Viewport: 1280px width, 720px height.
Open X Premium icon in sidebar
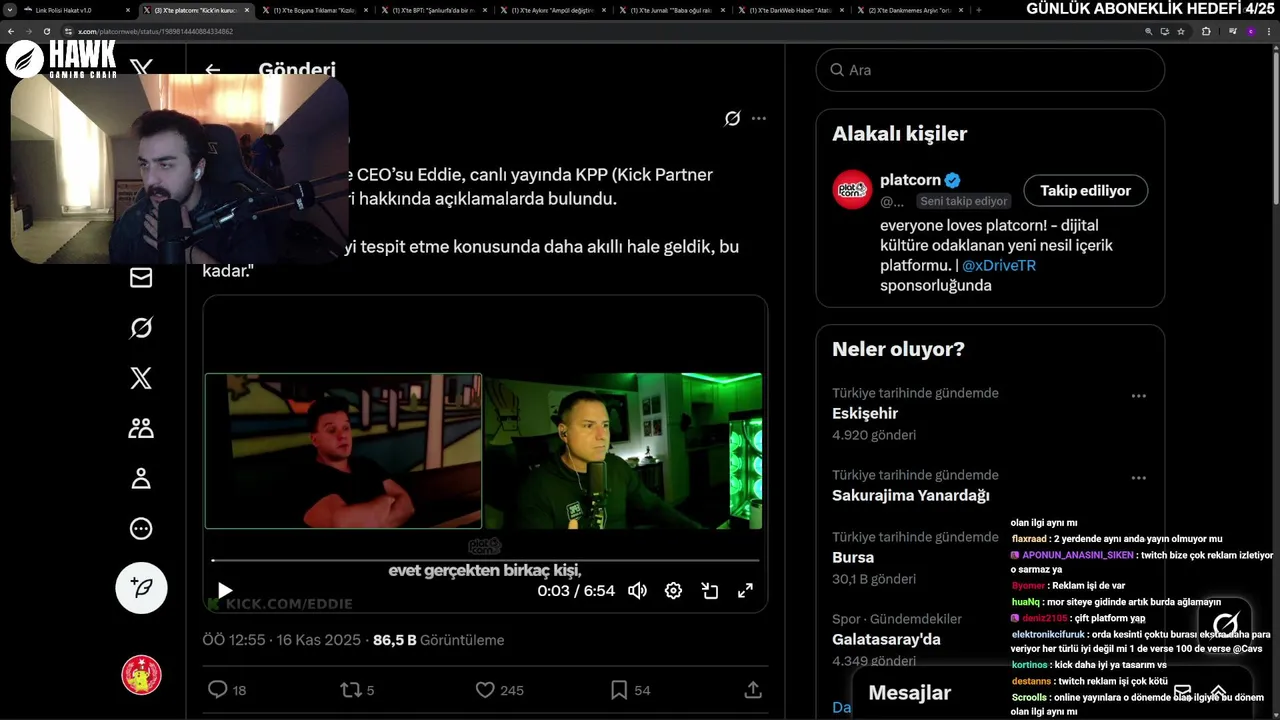pos(141,378)
